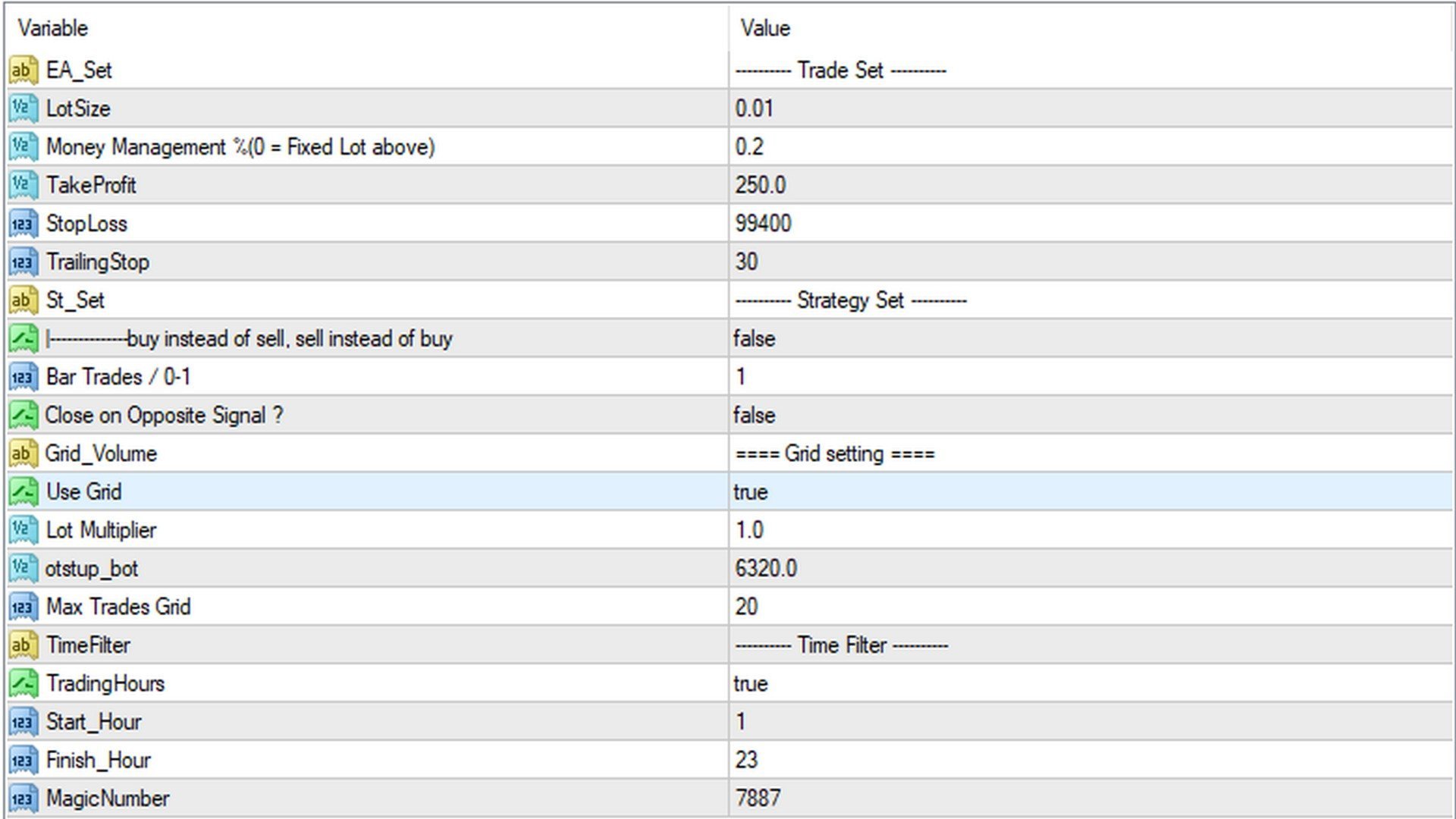Click the green toggle icon next to TradingHours
This screenshot has width=1456, height=819.
(22, 683)
